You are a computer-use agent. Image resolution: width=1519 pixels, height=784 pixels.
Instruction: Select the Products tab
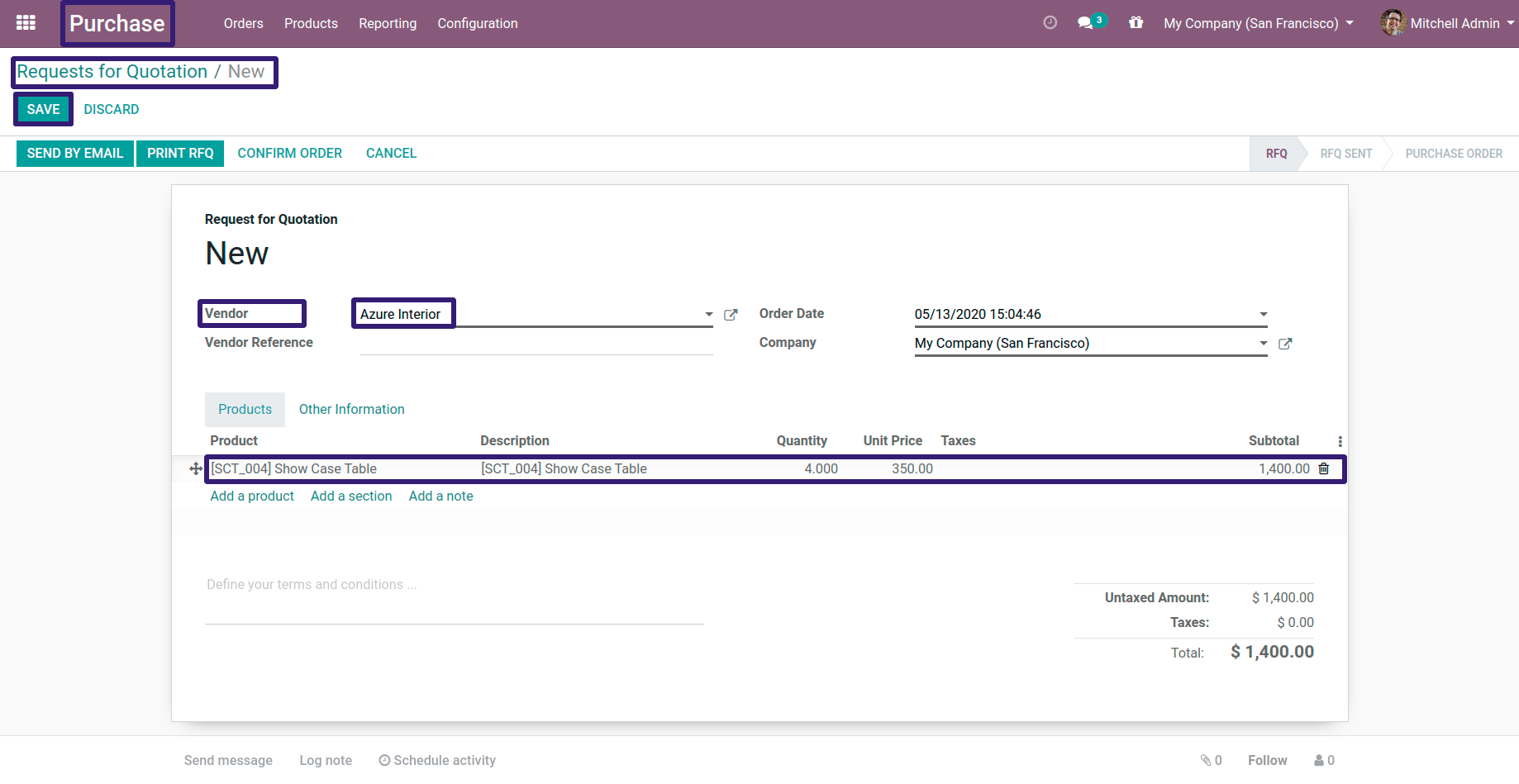(x=245, y=410)
